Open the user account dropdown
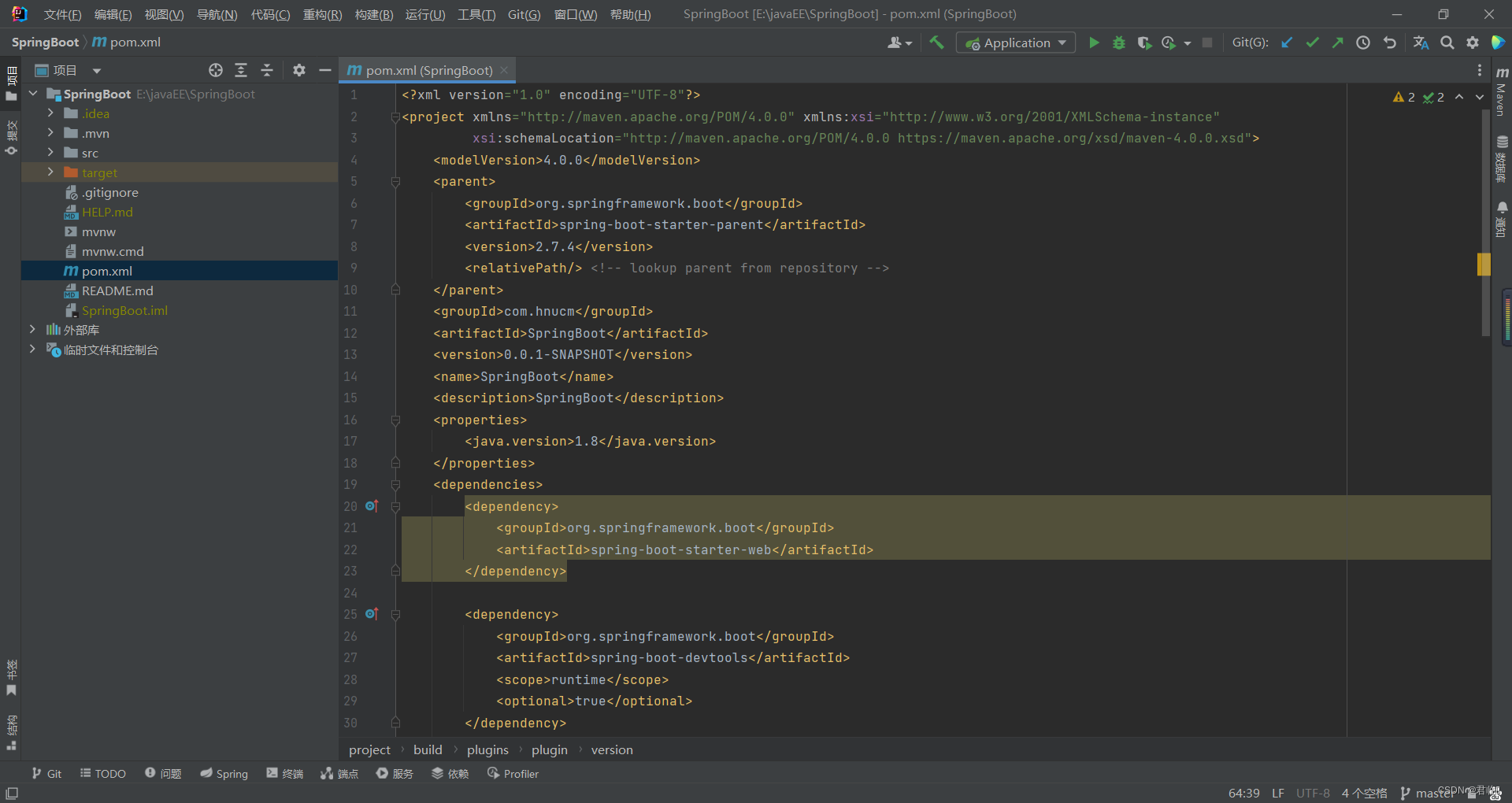This screenshot has width=1512, height=803. (x=899, y=43)
